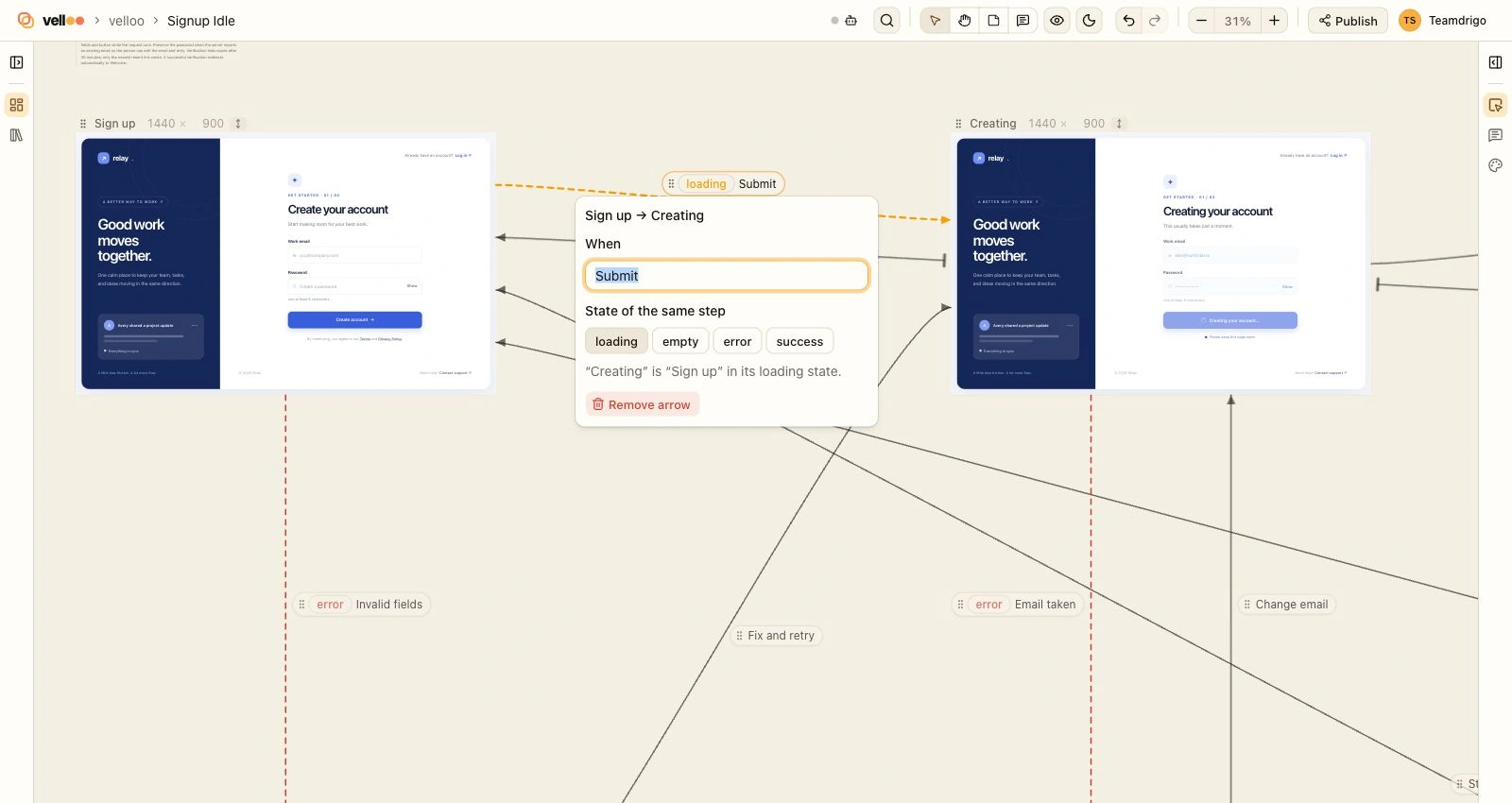Click the Creating frame title

pyautogui.click(x=992, y=124)
